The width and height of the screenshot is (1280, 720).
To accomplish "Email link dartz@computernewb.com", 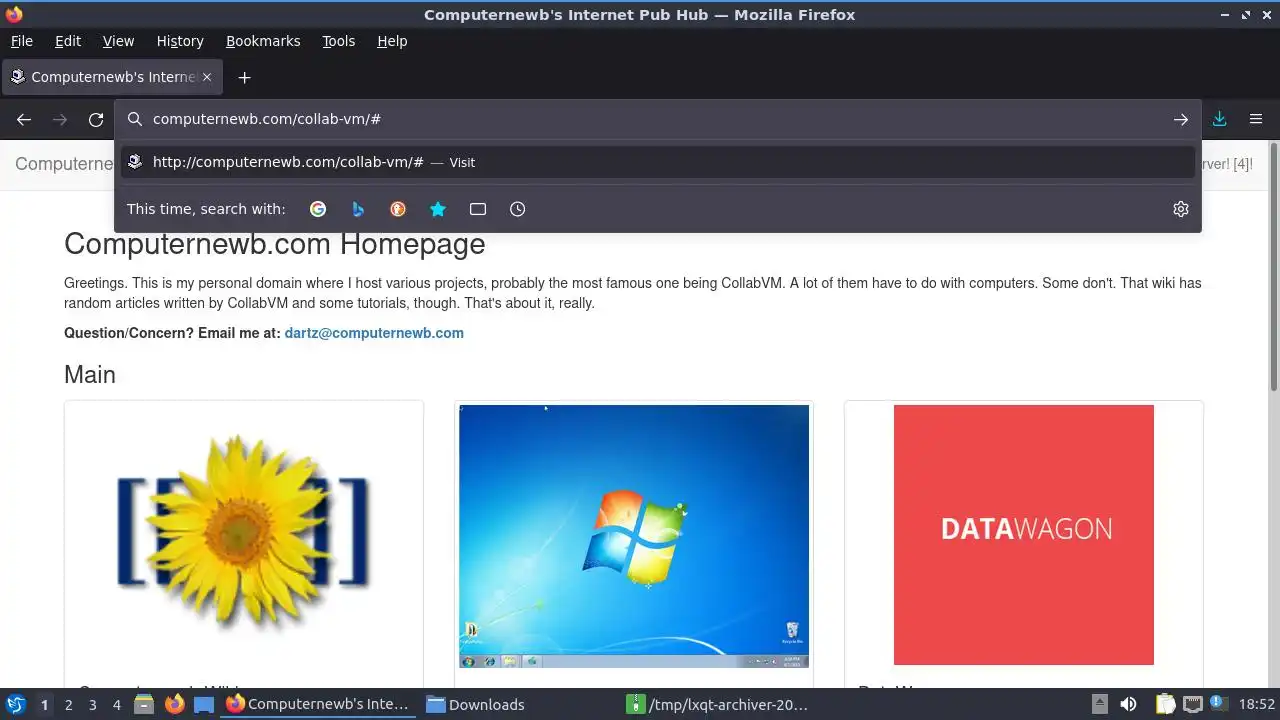I will [374, 333].
